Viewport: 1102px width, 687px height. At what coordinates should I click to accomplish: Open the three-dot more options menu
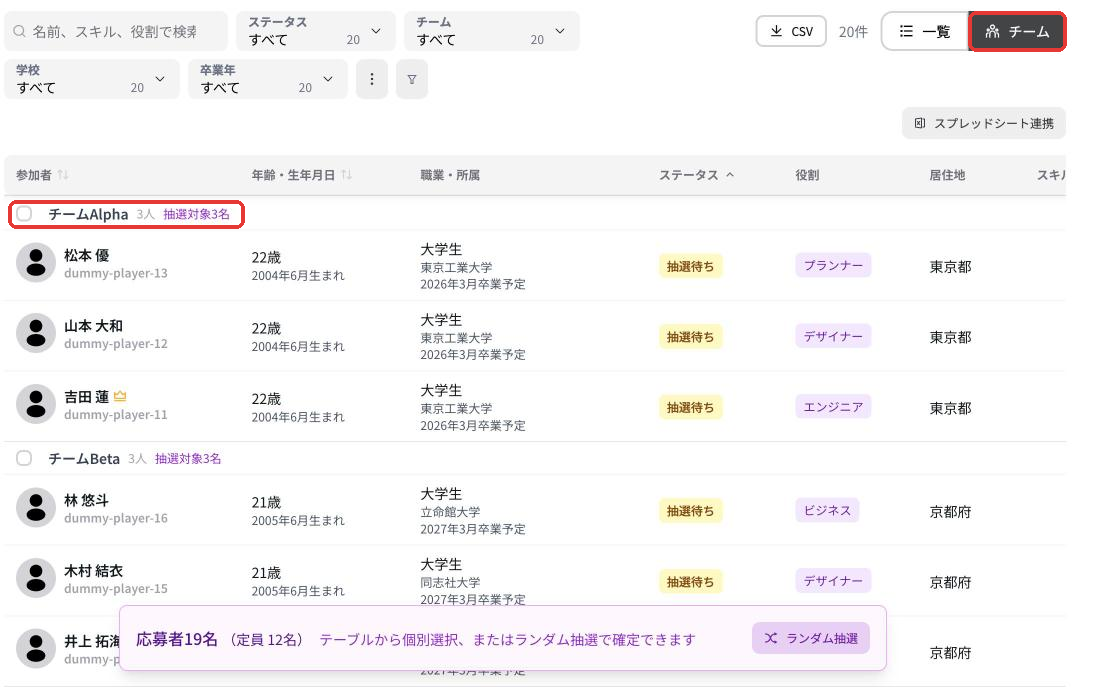click(372, 79)
